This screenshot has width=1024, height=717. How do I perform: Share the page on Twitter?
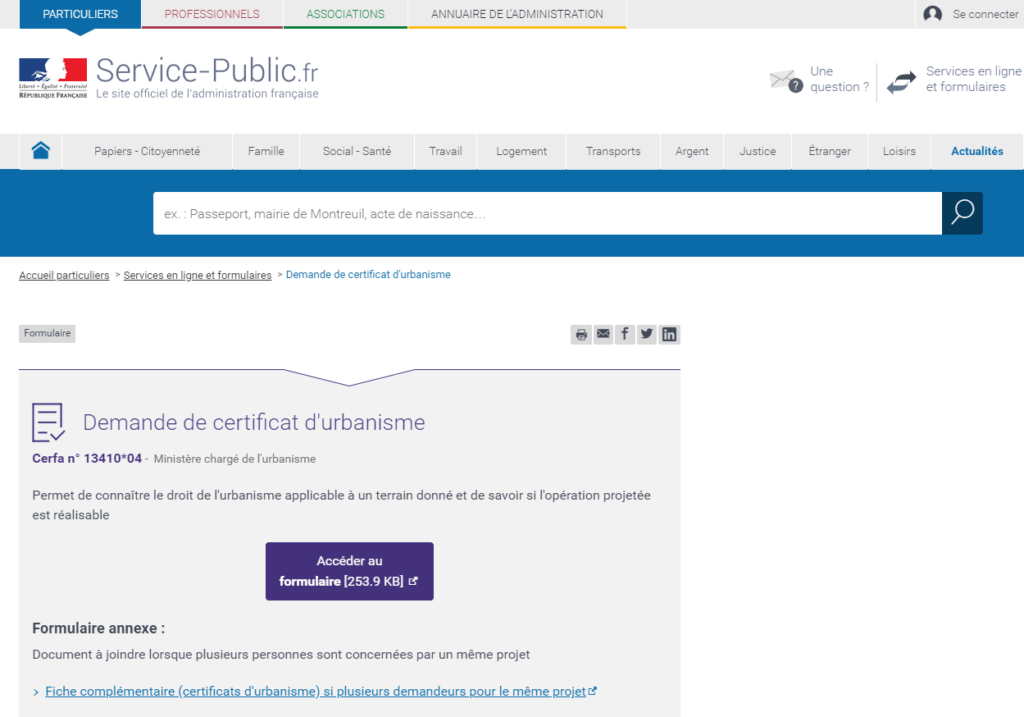pos(647,334)
